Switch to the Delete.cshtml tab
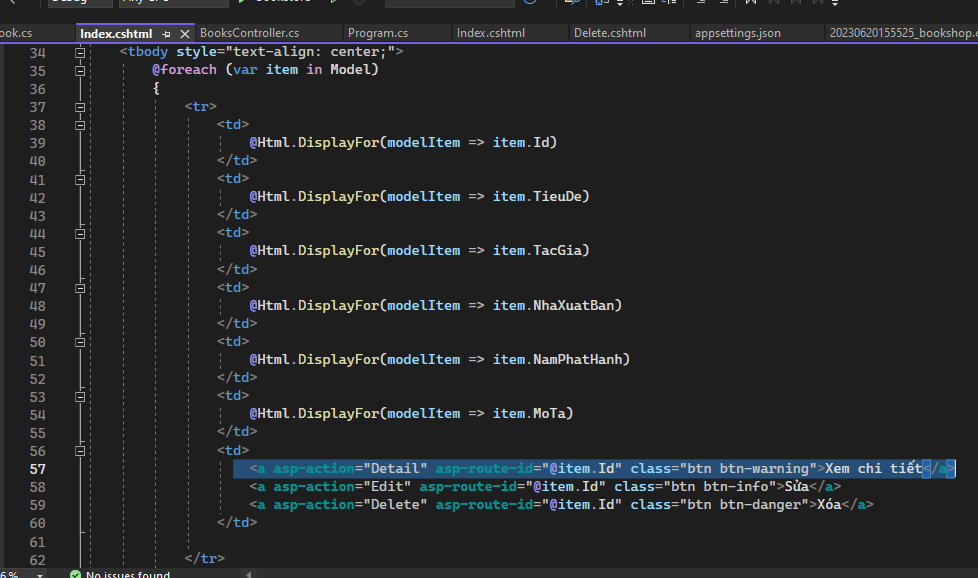The image size is (978, 578). click(609, 33)
